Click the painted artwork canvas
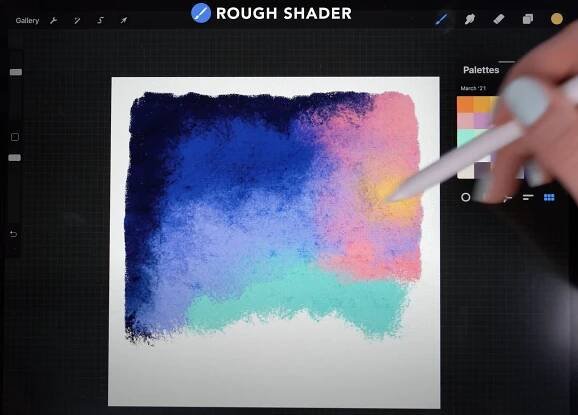The image size is (578, 415). (274, 242)
